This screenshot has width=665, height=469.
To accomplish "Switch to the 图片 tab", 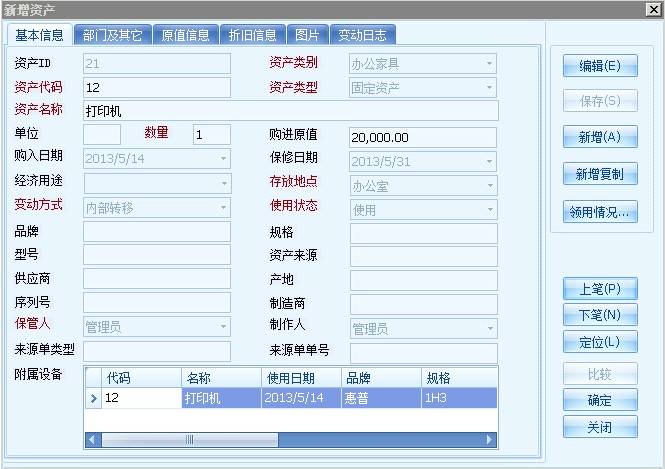I will point(307,35).
